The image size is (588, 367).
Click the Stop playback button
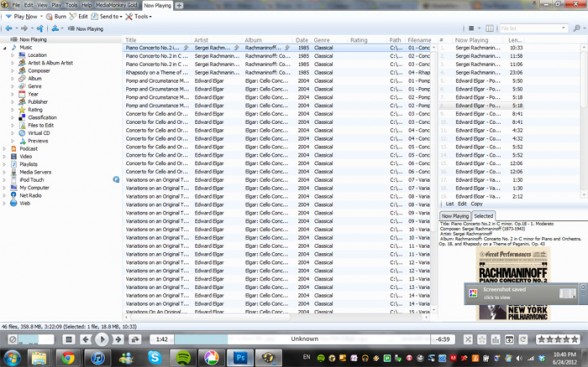(69, 340)
